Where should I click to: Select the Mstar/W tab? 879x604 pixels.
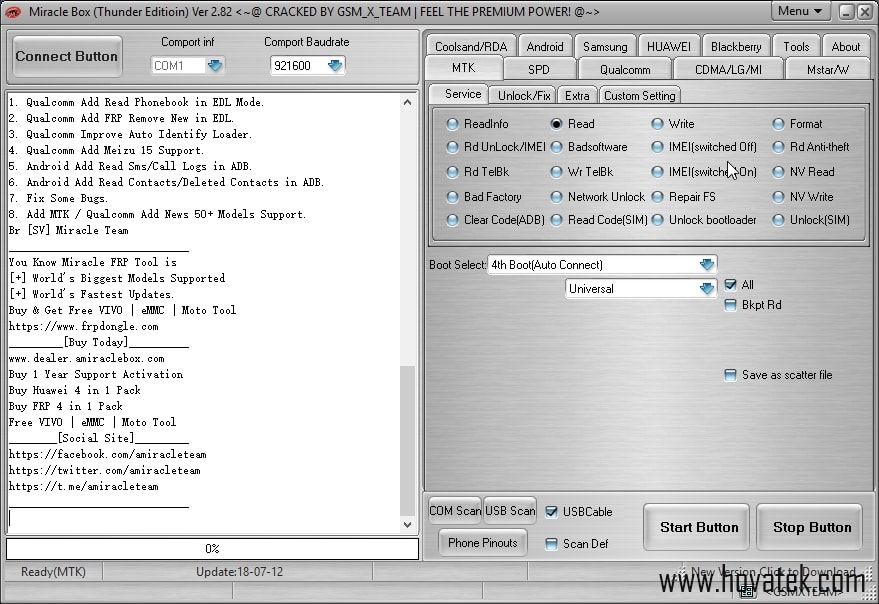pyautogui.click(x=827, y=70)
